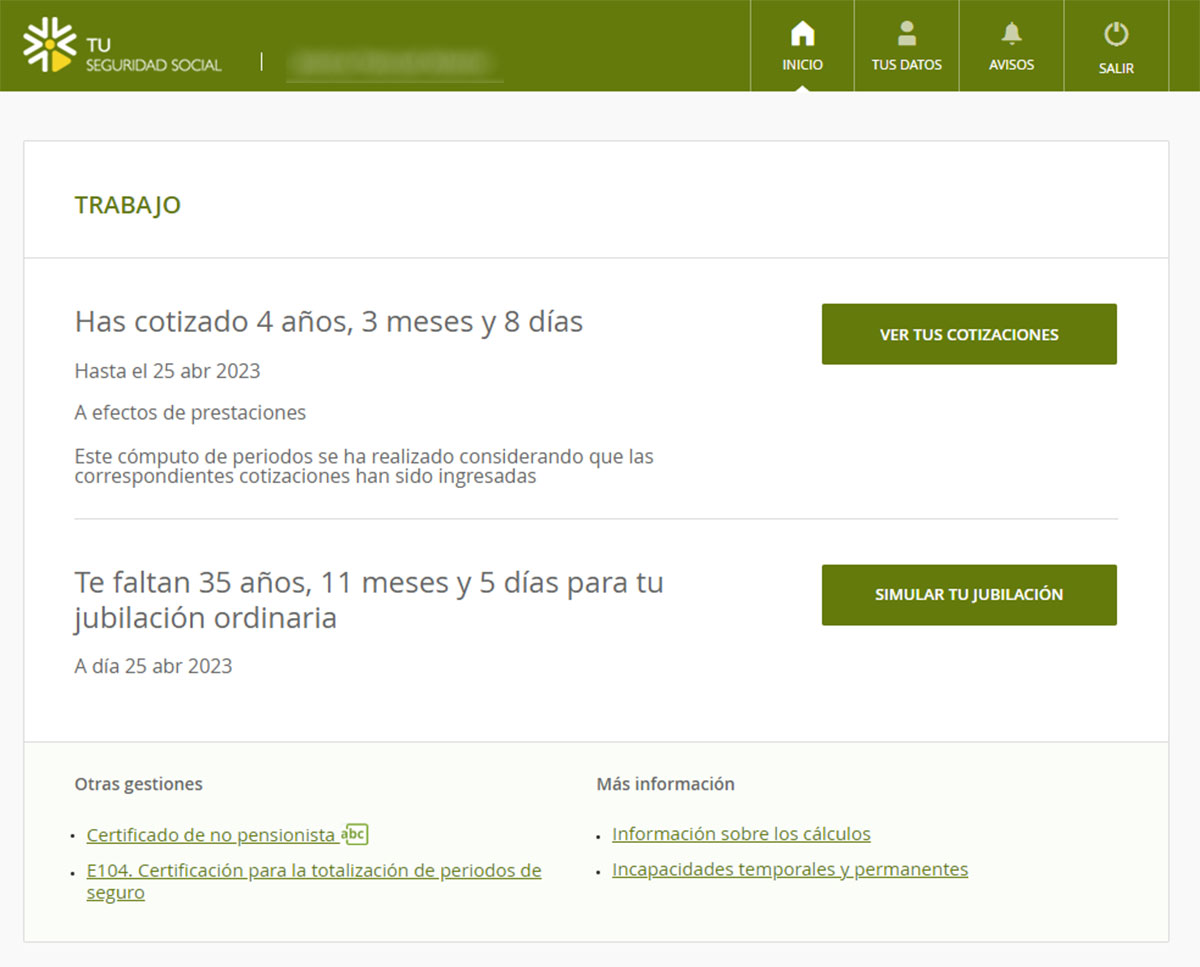Click the person icon above TUS DATOS

coord(906,33)
